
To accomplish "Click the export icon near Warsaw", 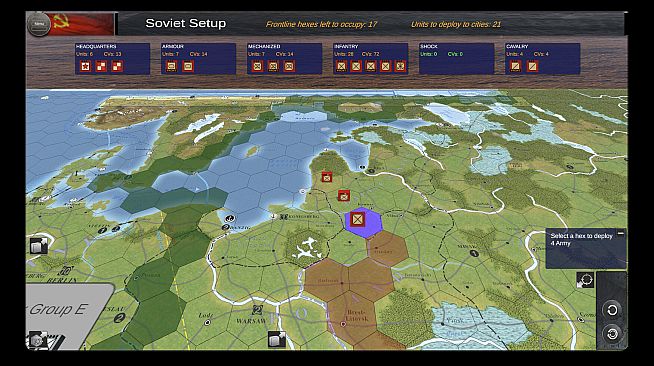I will coord(277,339).
